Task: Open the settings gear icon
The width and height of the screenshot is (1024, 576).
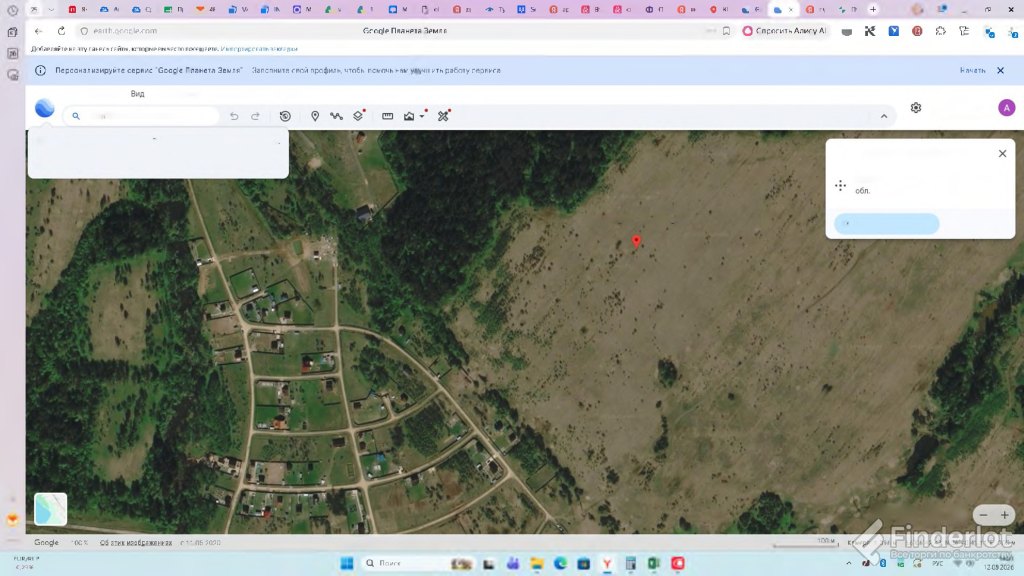Action: (x=916, y=108)
